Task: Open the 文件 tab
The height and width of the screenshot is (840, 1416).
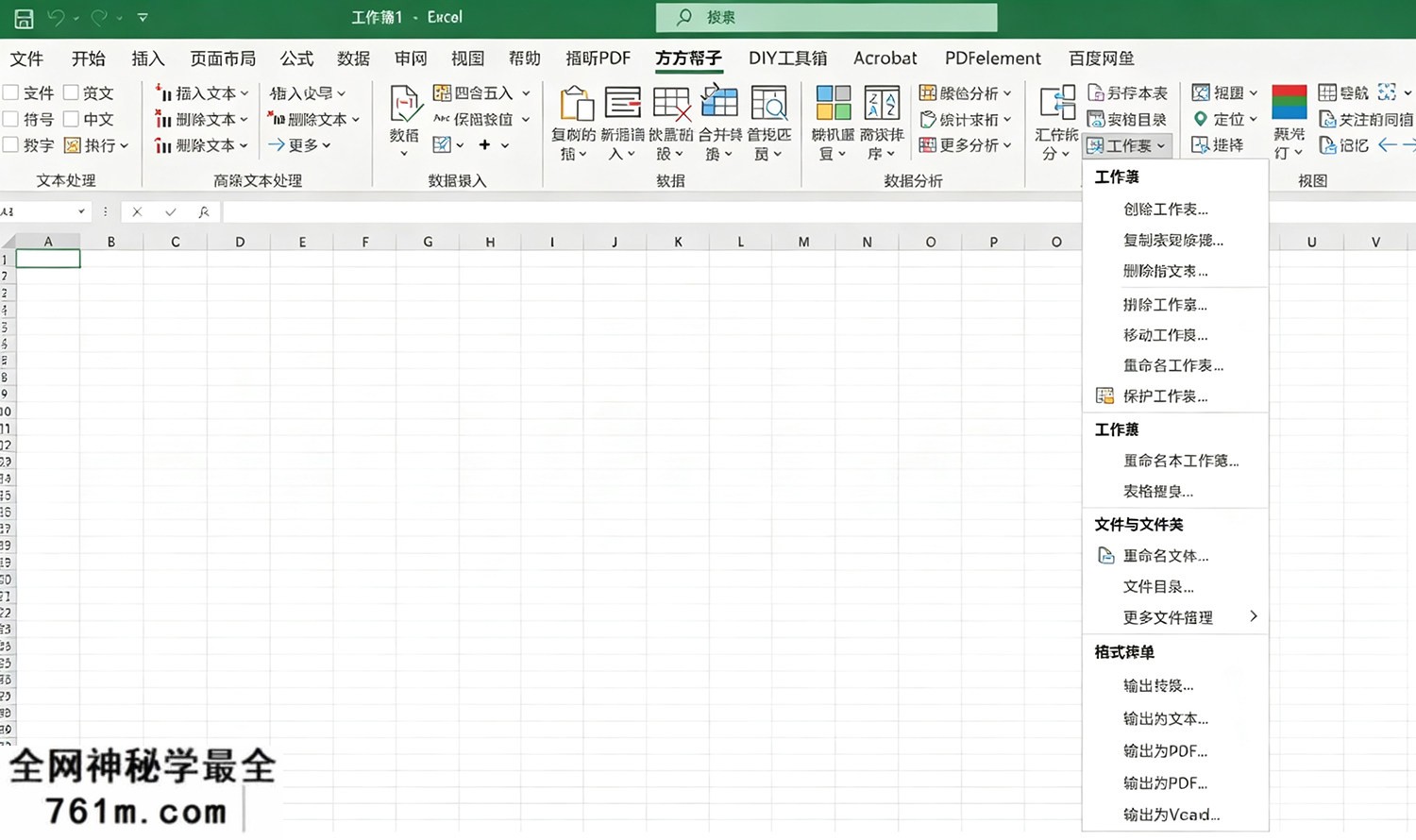Action: pos(26,59)
